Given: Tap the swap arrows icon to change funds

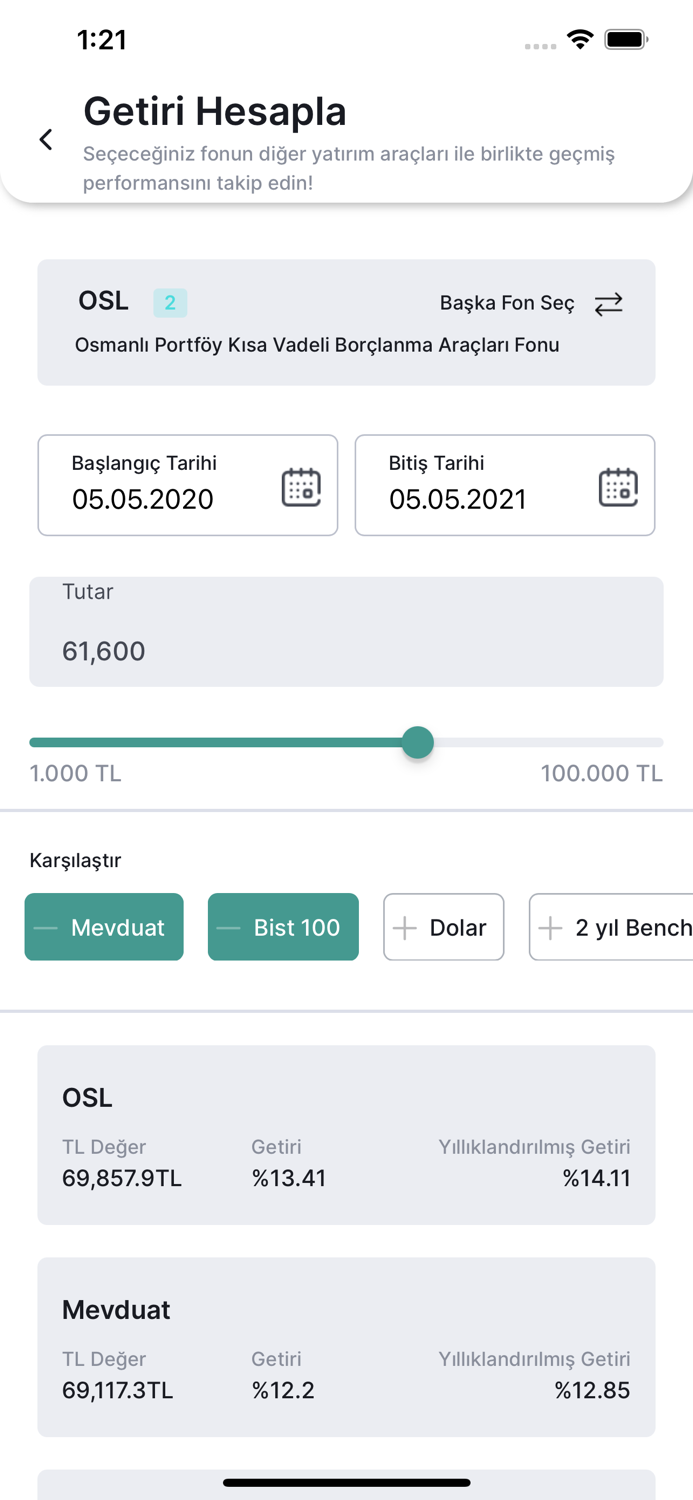Looking at the screenshot, I should pos(609,303).
